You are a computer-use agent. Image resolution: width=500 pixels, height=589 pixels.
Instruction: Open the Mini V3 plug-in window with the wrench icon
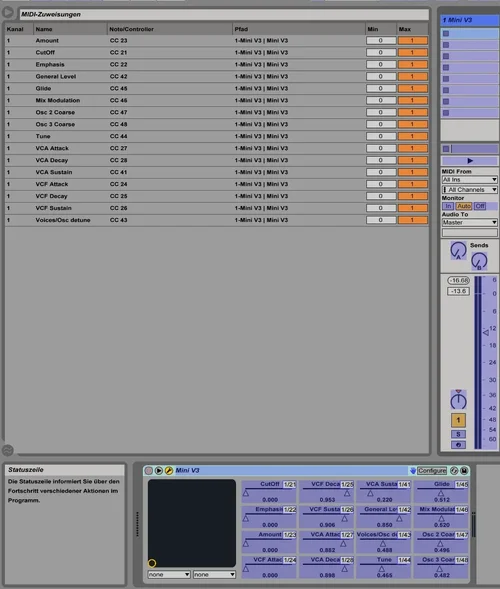[169, 470]
